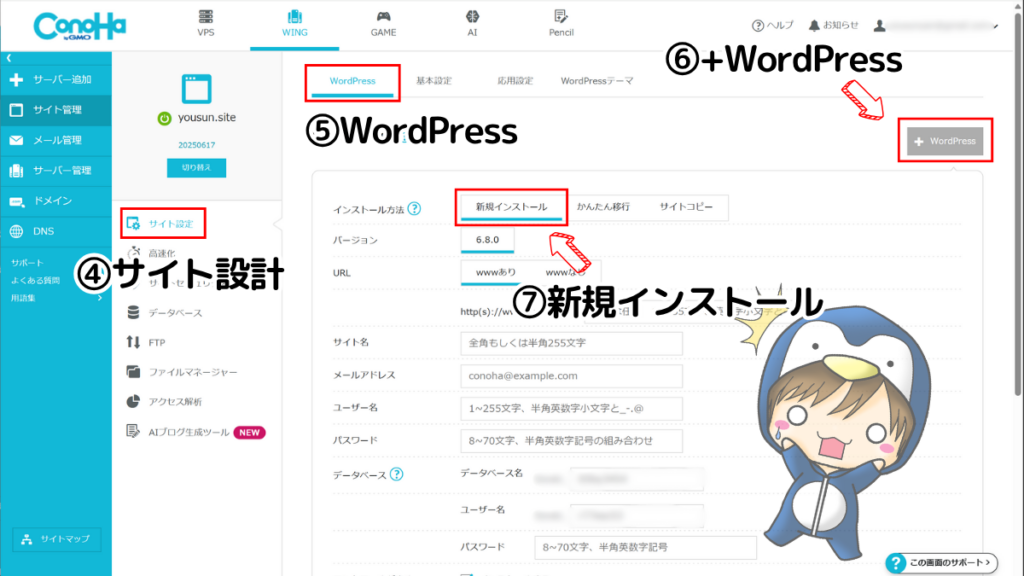
Task: Click the green power status icon
Action: pos(165,118)
